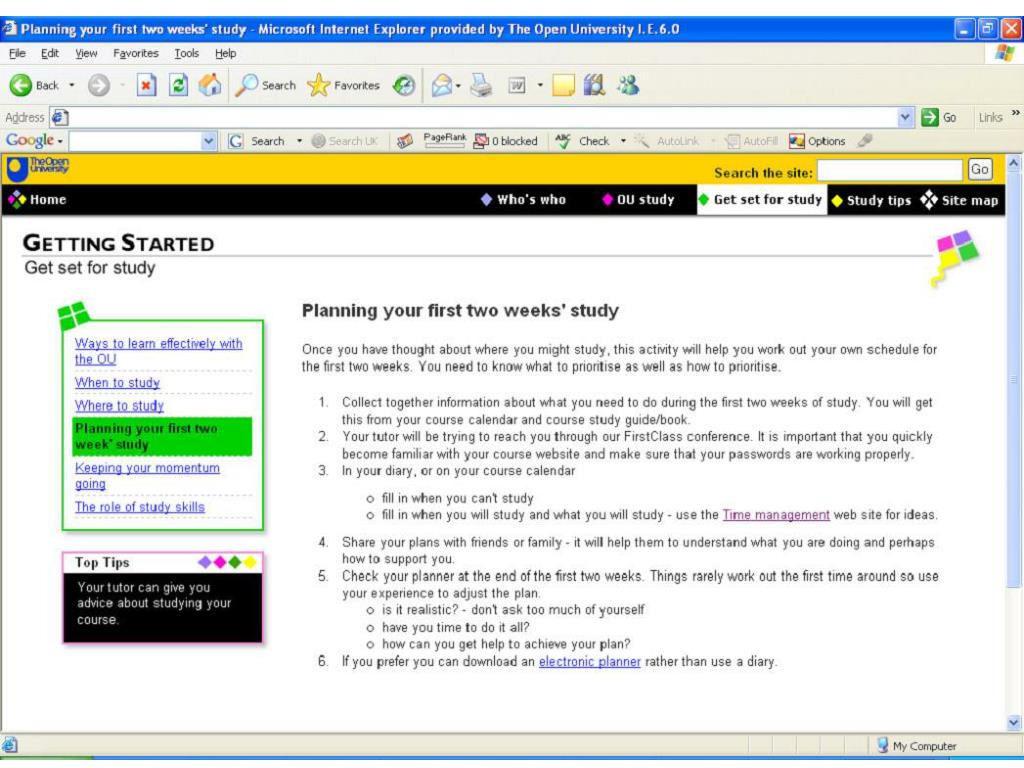Open the 'When to study' link
Image resolution: width=1024 pixels, height=768 pixels.
point(118,383)
